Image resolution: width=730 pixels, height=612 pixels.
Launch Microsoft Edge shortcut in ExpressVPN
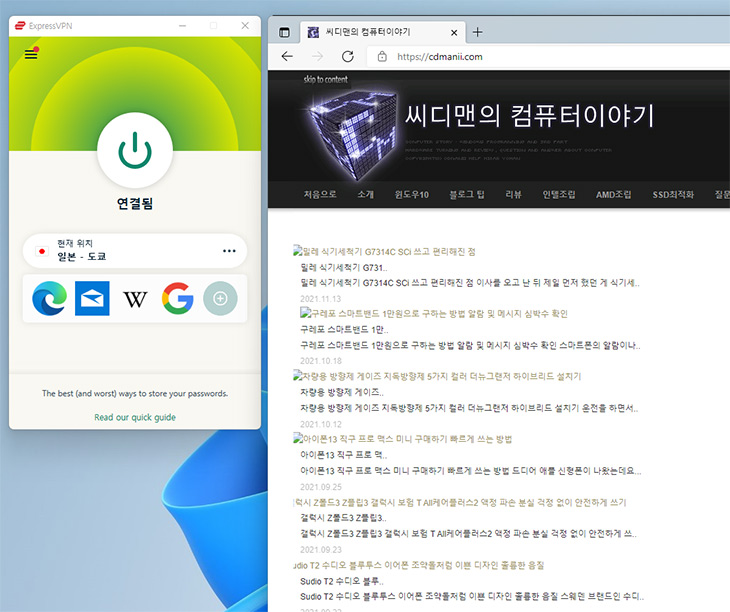click(49, 298)
